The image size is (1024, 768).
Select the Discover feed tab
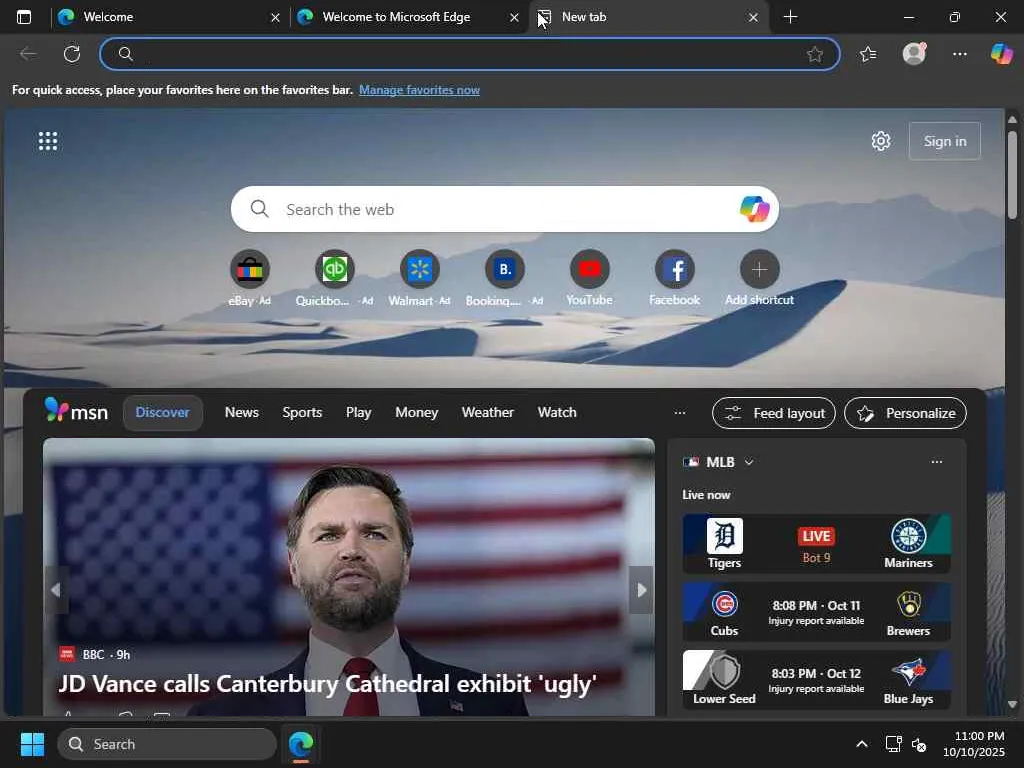(163, 413)
